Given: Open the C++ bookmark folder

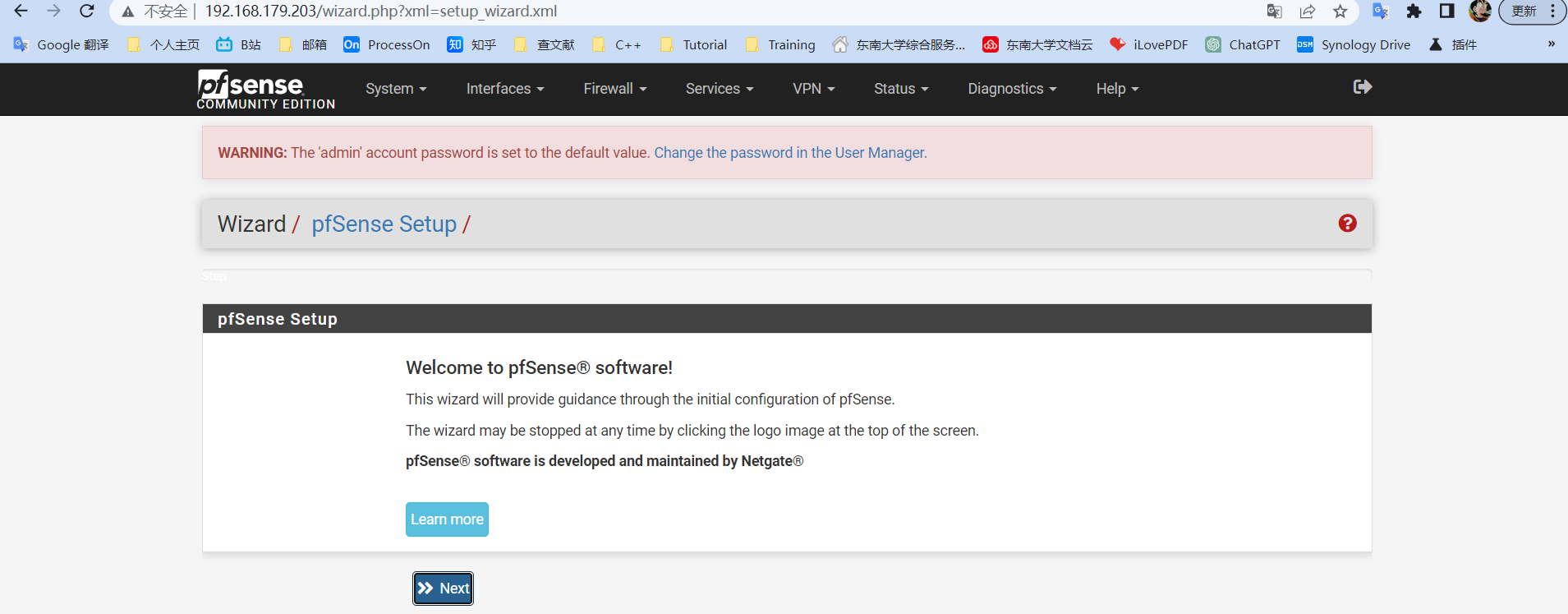Looking at the screenshot, I should pos(617,44).
